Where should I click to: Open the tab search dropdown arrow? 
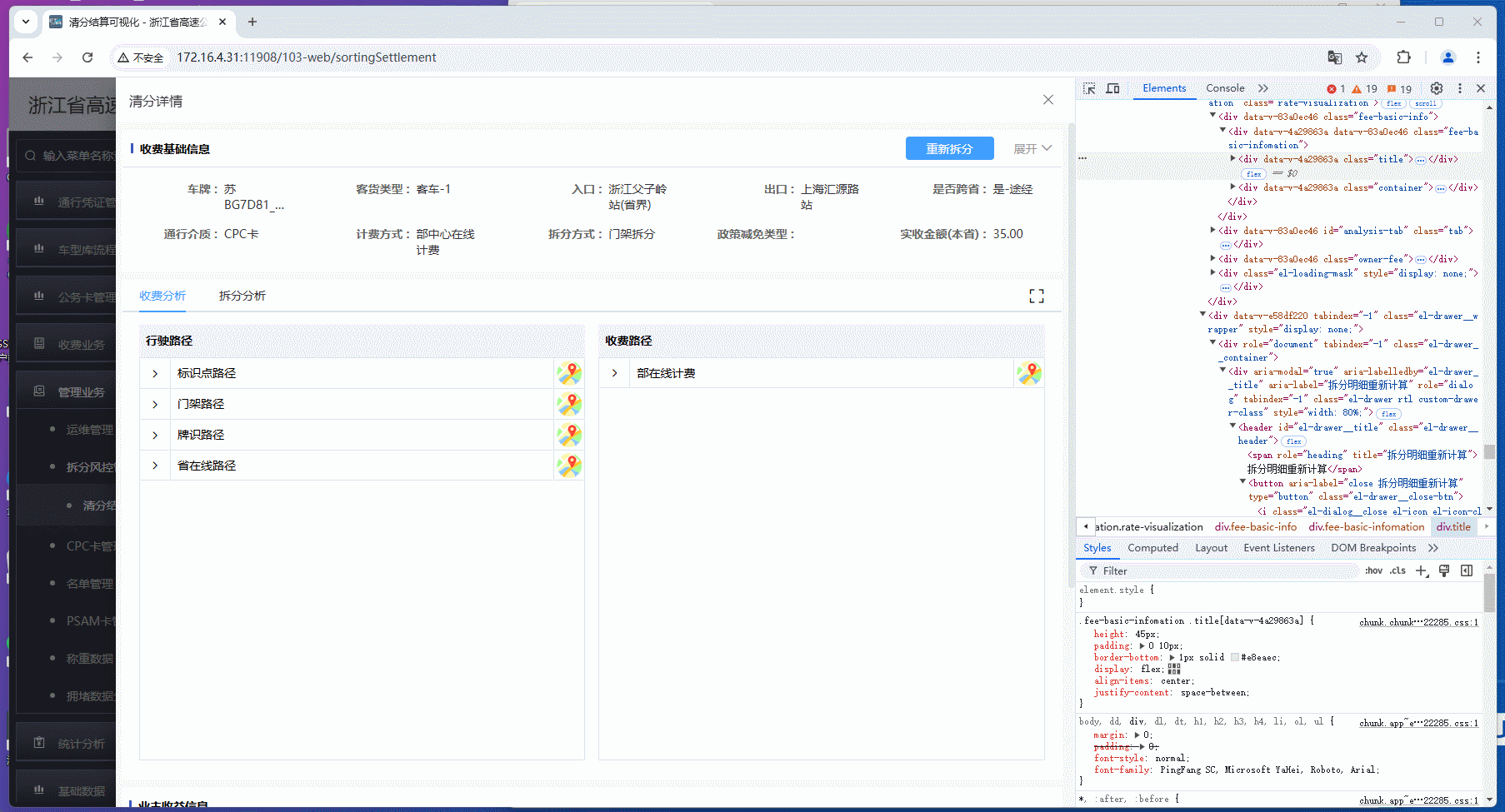click(26, 22)
